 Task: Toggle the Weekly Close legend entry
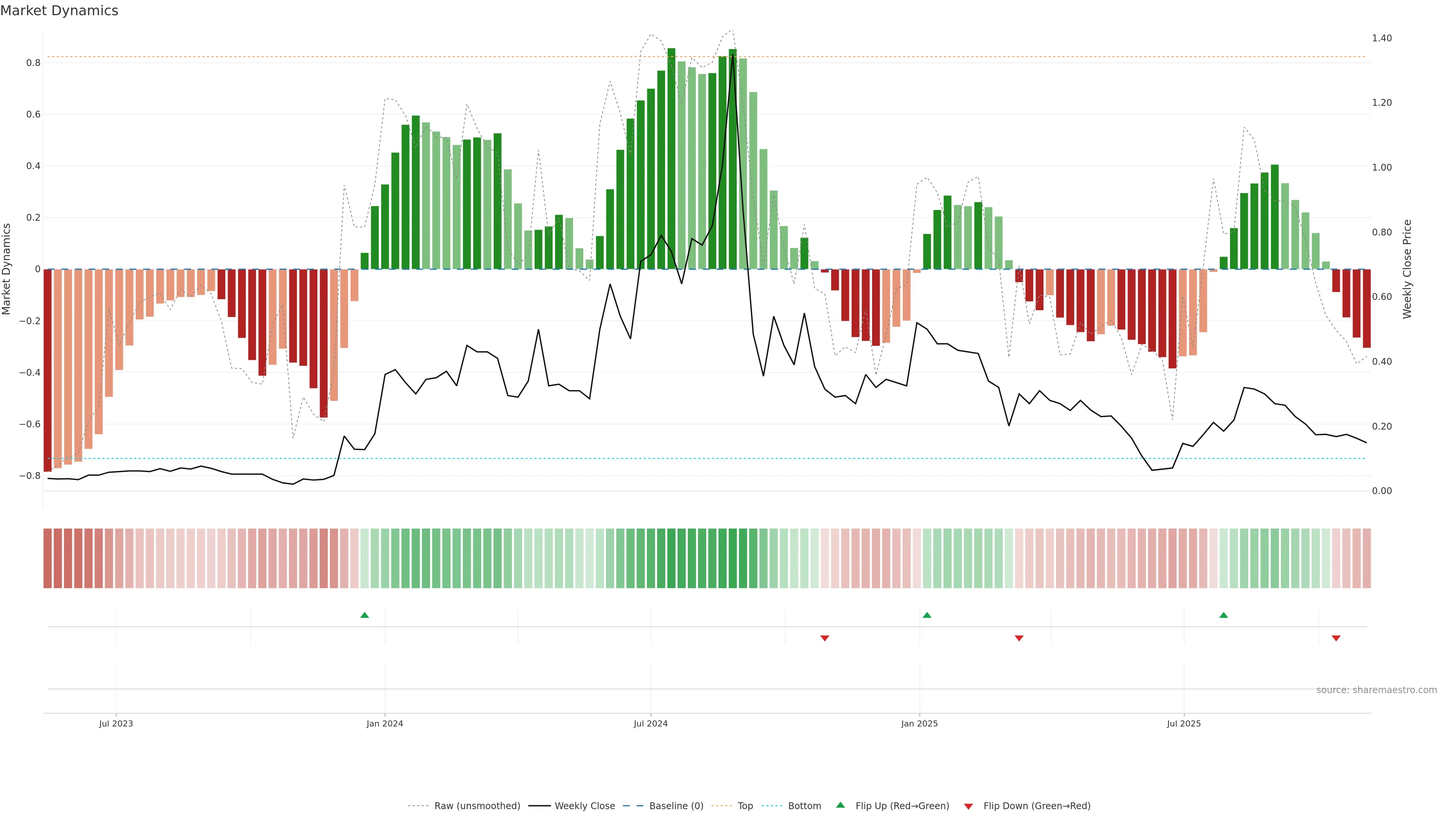tap(584, 806)
